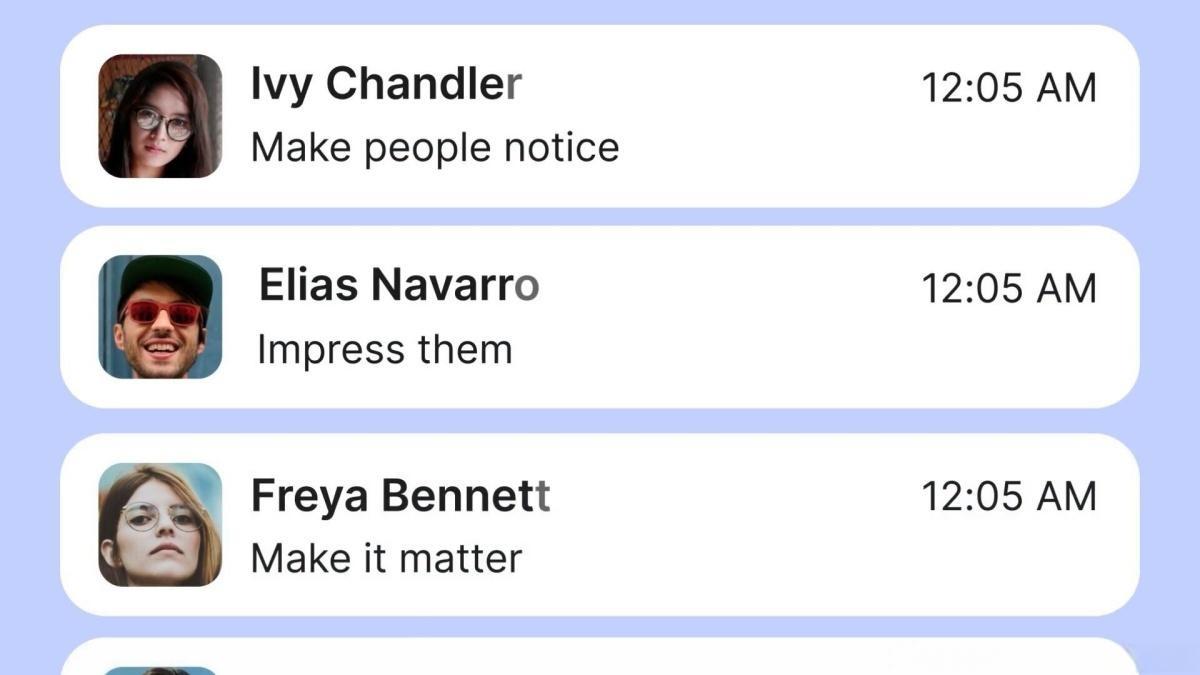Click the timestamp on Elias Navarro's notification
The height and width of the screenshot is (675, 1200).
click(1008, 290)
